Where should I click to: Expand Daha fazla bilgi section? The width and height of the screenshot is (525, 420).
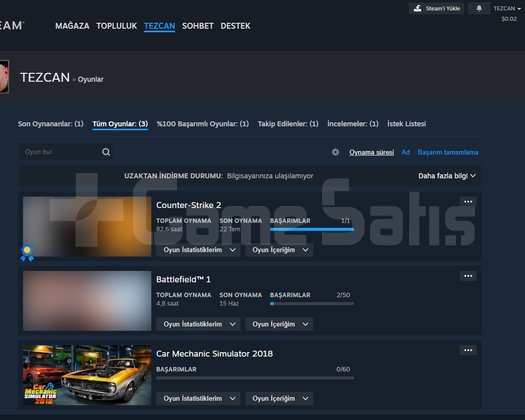tap(447, 176)
